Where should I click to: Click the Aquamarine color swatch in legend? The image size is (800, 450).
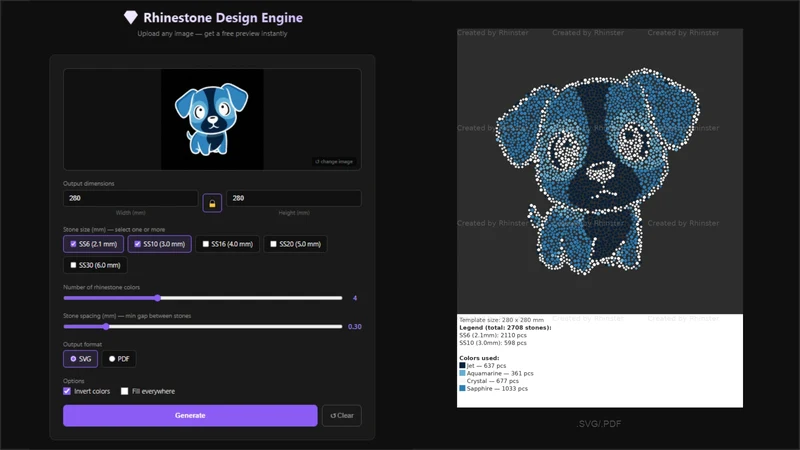coord(462,373)
